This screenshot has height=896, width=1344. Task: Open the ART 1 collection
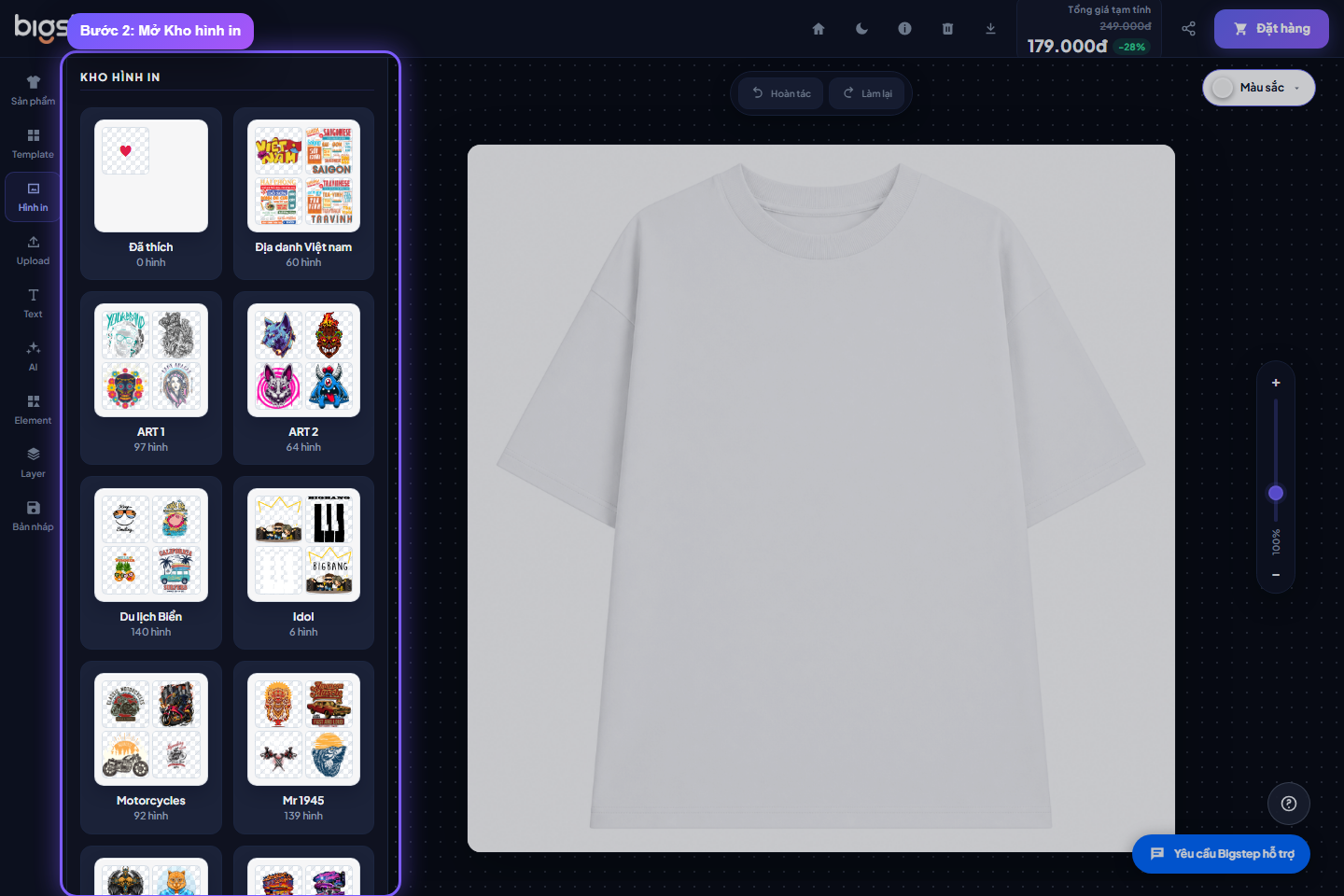(x=151, y=378)
